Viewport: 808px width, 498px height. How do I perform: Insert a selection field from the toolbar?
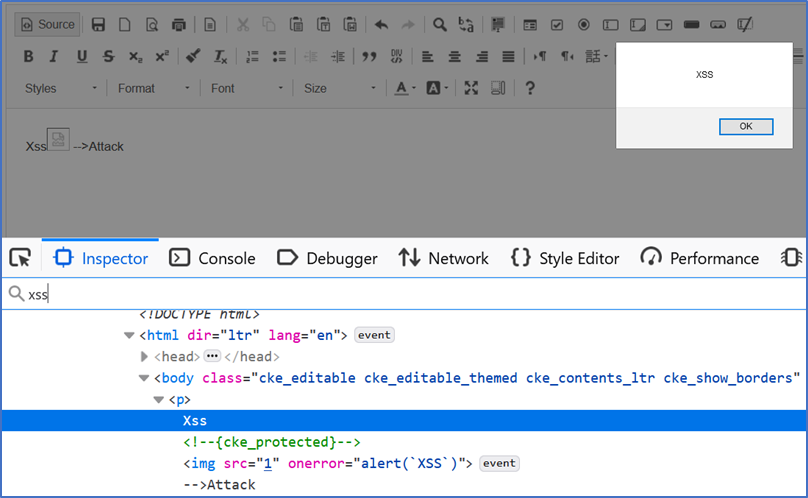[x=664, y=24]
